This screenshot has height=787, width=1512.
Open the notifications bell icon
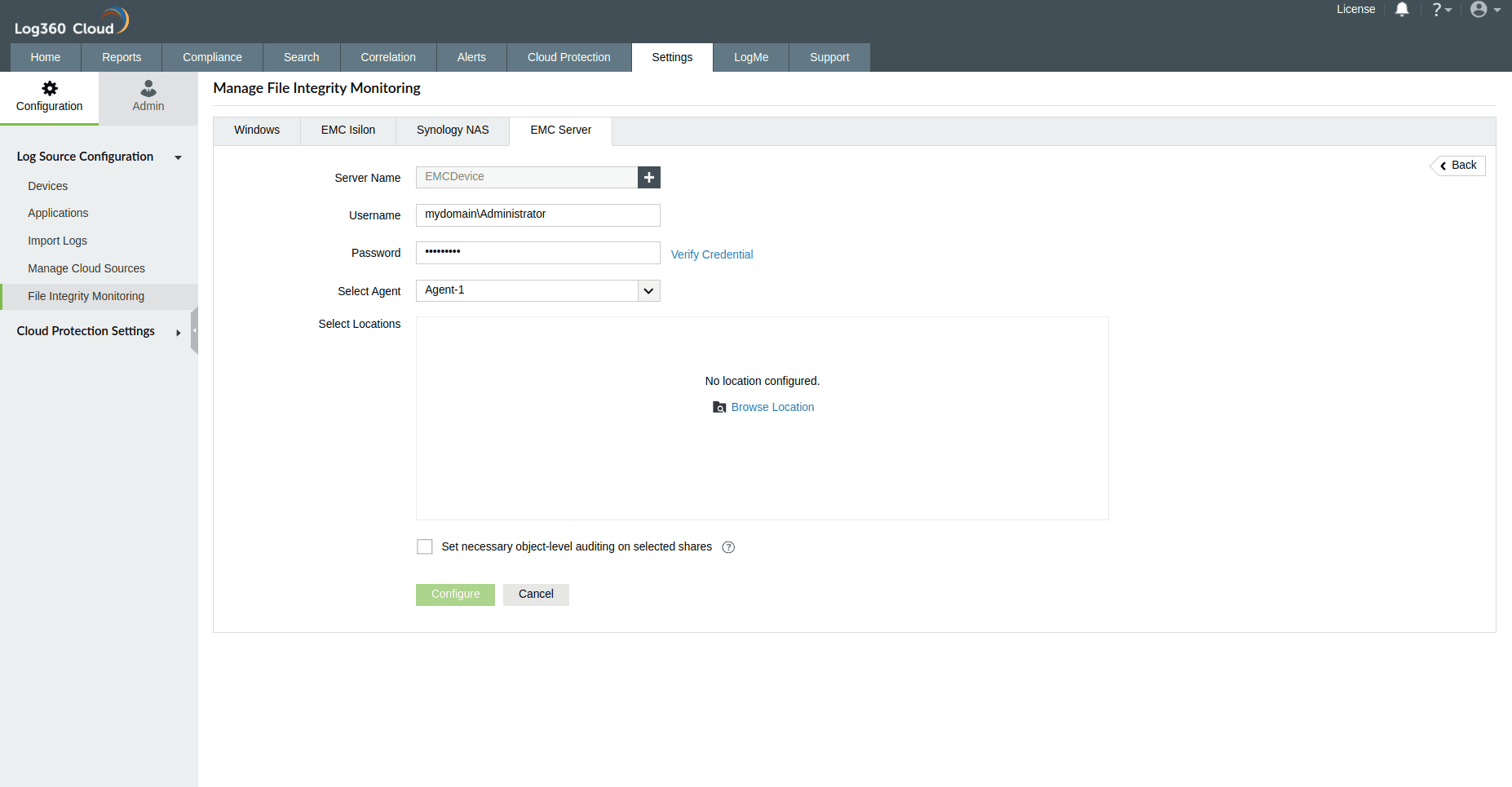(1402, 9)
